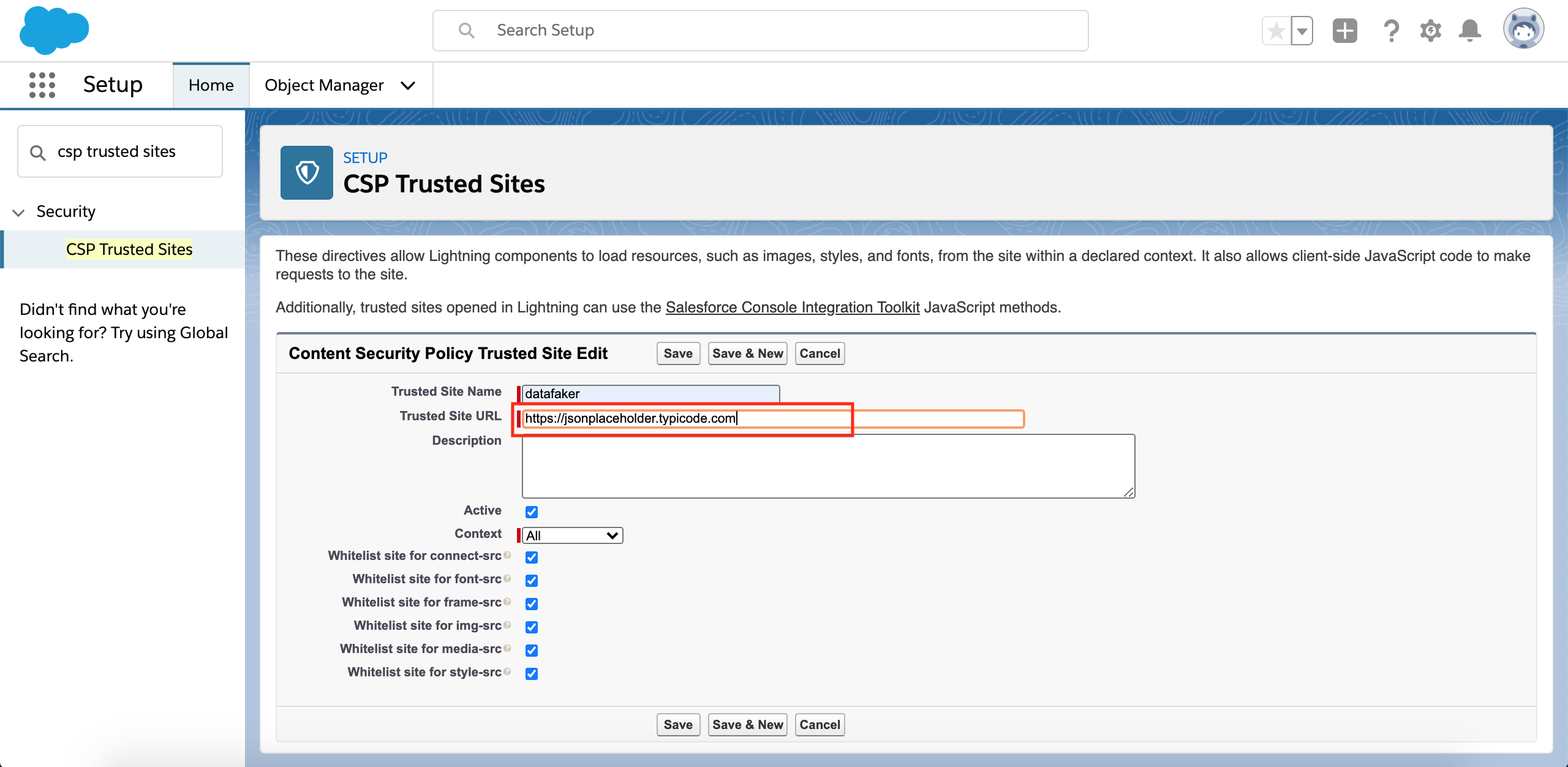Screen dimensions: 1568x767
Task: Select CSP Trusted Sites in sidebar
Action: pos(129,249)
